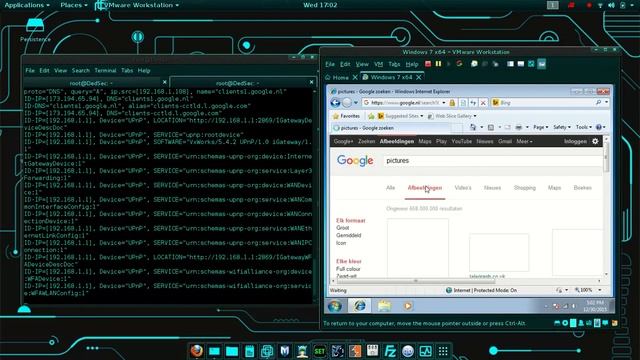The width and height of the screenshot is (640, 360).
Task: Click the red power button in VMware toolbar
Action: [x=428, y=64]
